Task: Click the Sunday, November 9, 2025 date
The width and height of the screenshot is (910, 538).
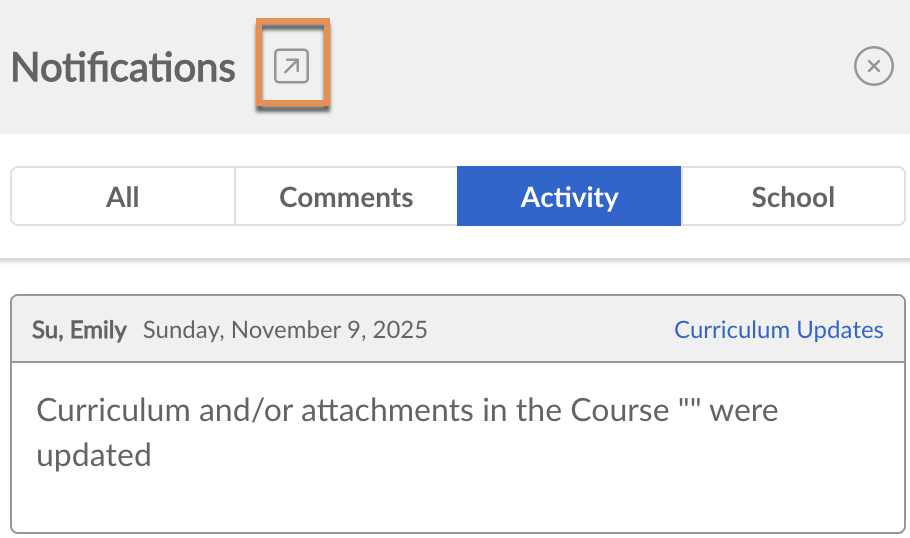Action: (285, 330)
